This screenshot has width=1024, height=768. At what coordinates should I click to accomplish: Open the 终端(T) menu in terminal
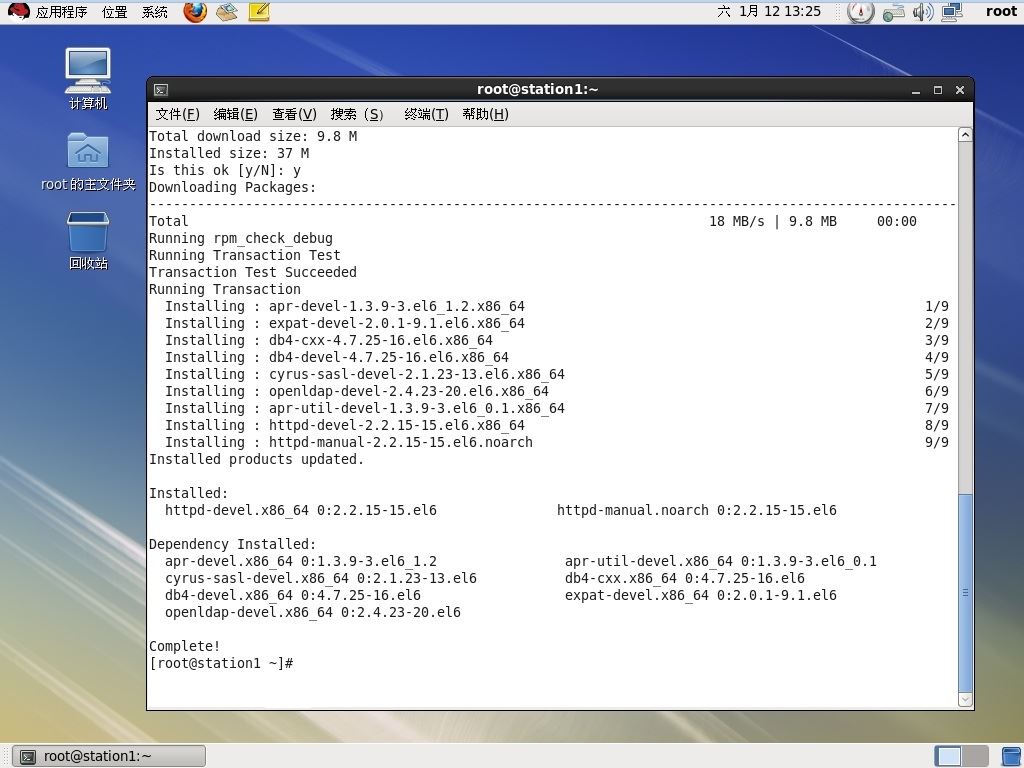click(426, 114)
